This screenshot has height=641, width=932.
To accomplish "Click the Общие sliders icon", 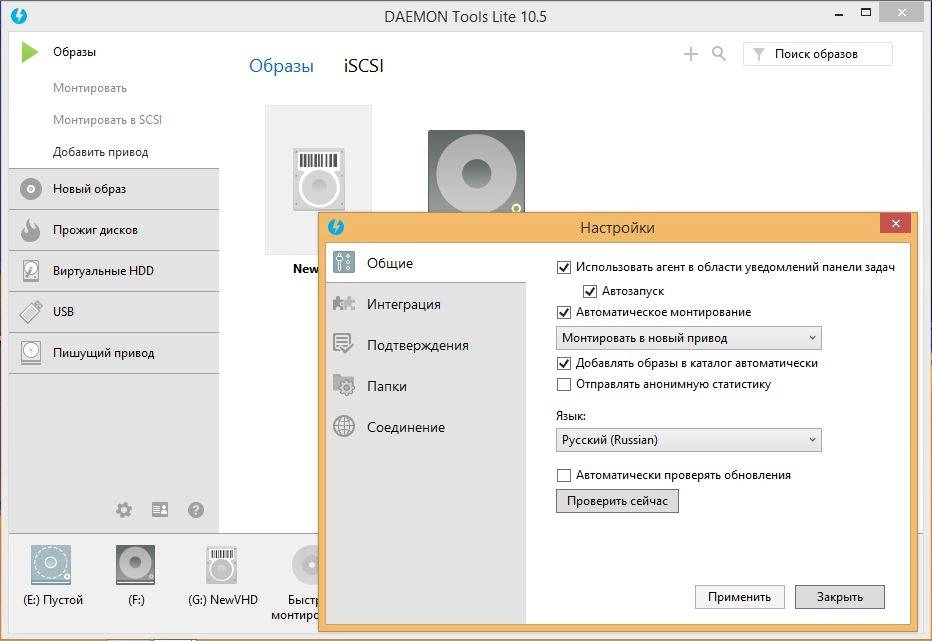I will (344, 262).
